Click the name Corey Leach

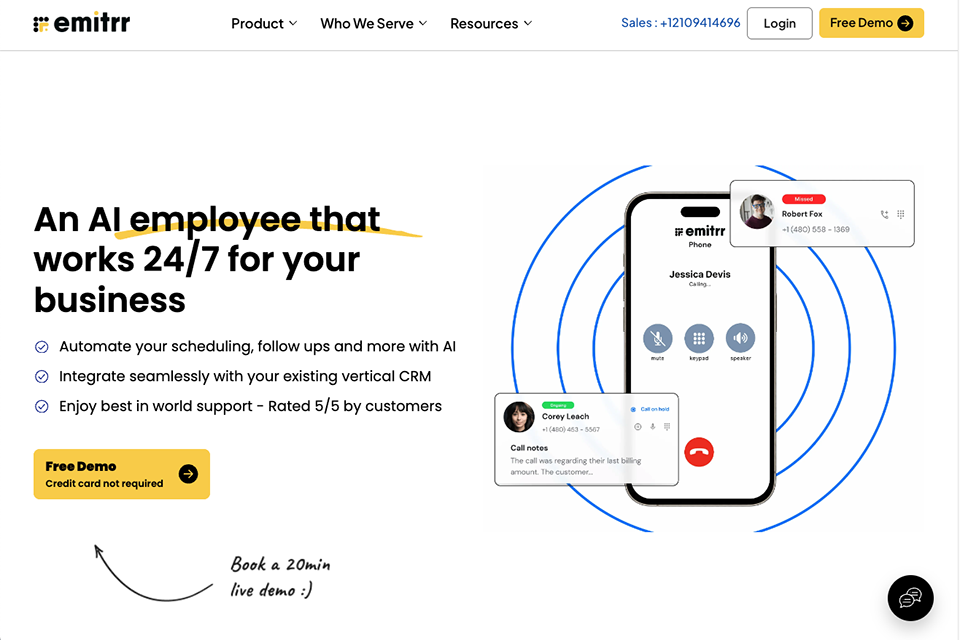(x=565, y=416)
